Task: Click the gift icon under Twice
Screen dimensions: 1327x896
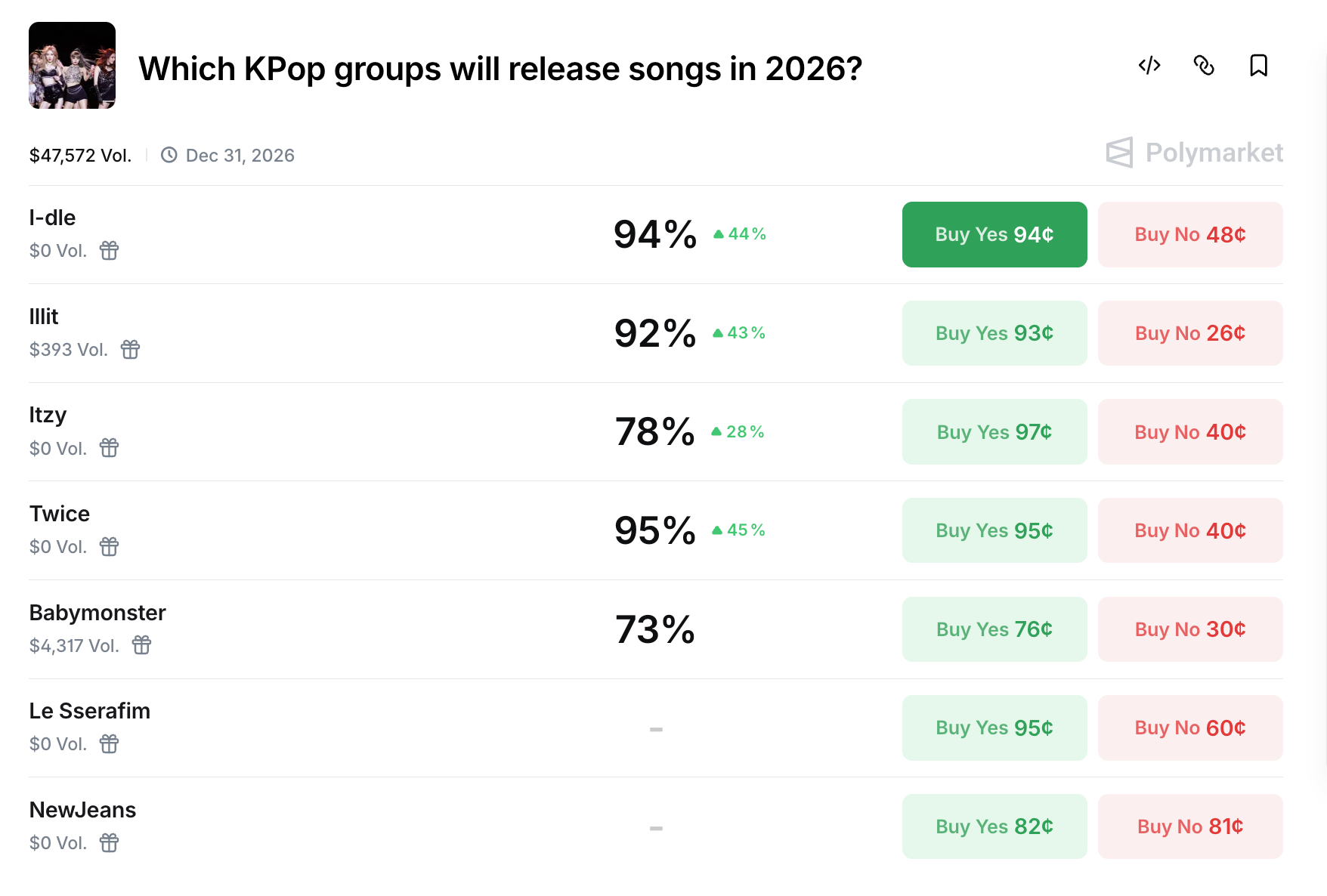Action: [x=110, y=546]
